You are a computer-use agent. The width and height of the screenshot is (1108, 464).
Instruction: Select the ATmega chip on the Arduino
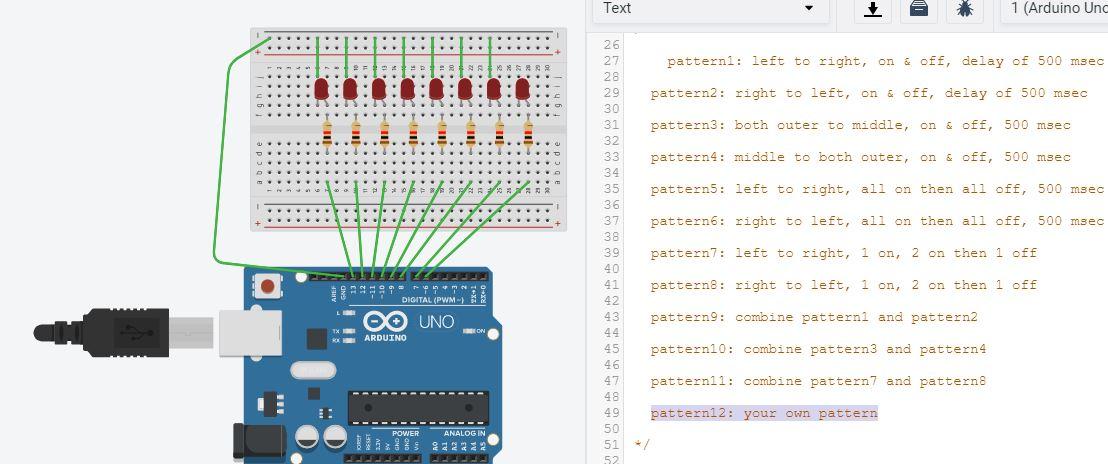point(418,408)
